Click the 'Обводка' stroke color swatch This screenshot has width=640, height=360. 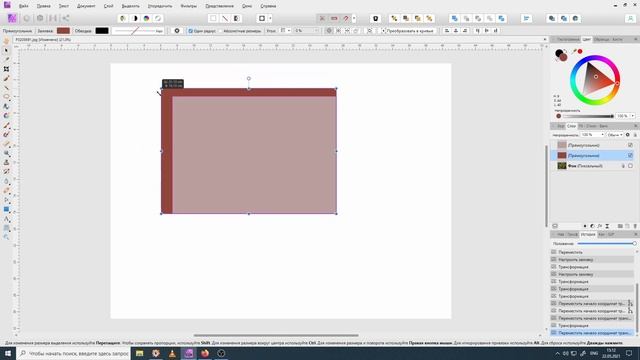[x=102, y=31]
